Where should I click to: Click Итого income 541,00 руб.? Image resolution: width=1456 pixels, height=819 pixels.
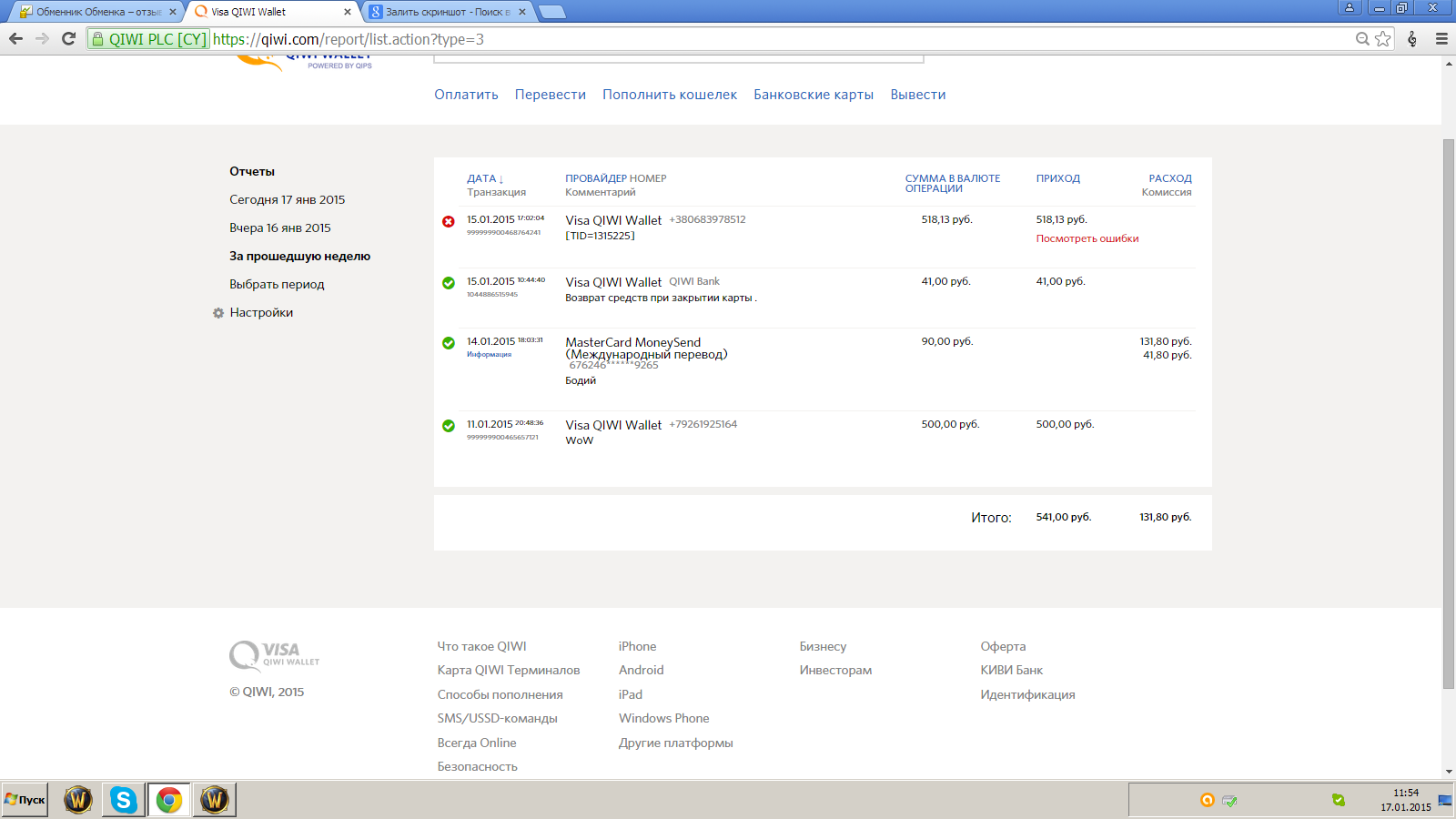(x=1063, y=517)
